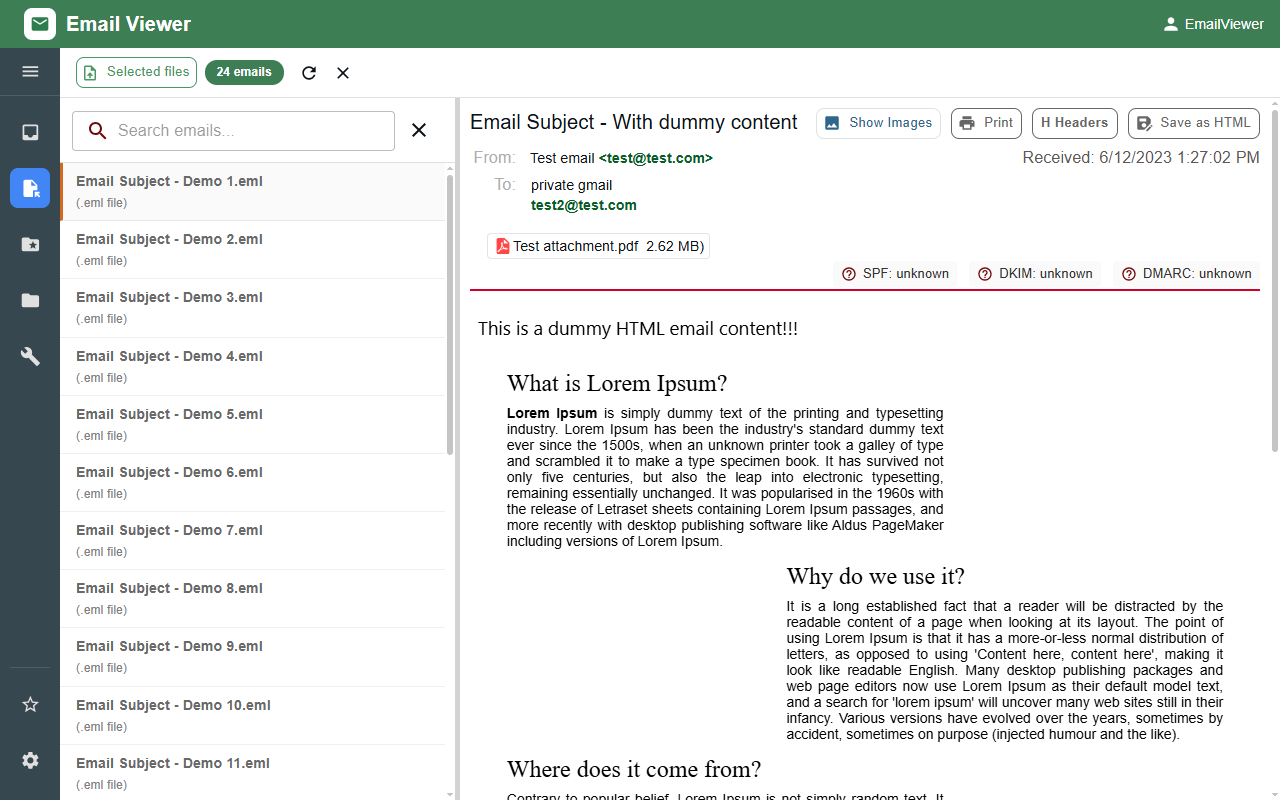The image size is (1280, 800).
Task: Open the EmailViewer user account menu
Action: (1213, 24)
